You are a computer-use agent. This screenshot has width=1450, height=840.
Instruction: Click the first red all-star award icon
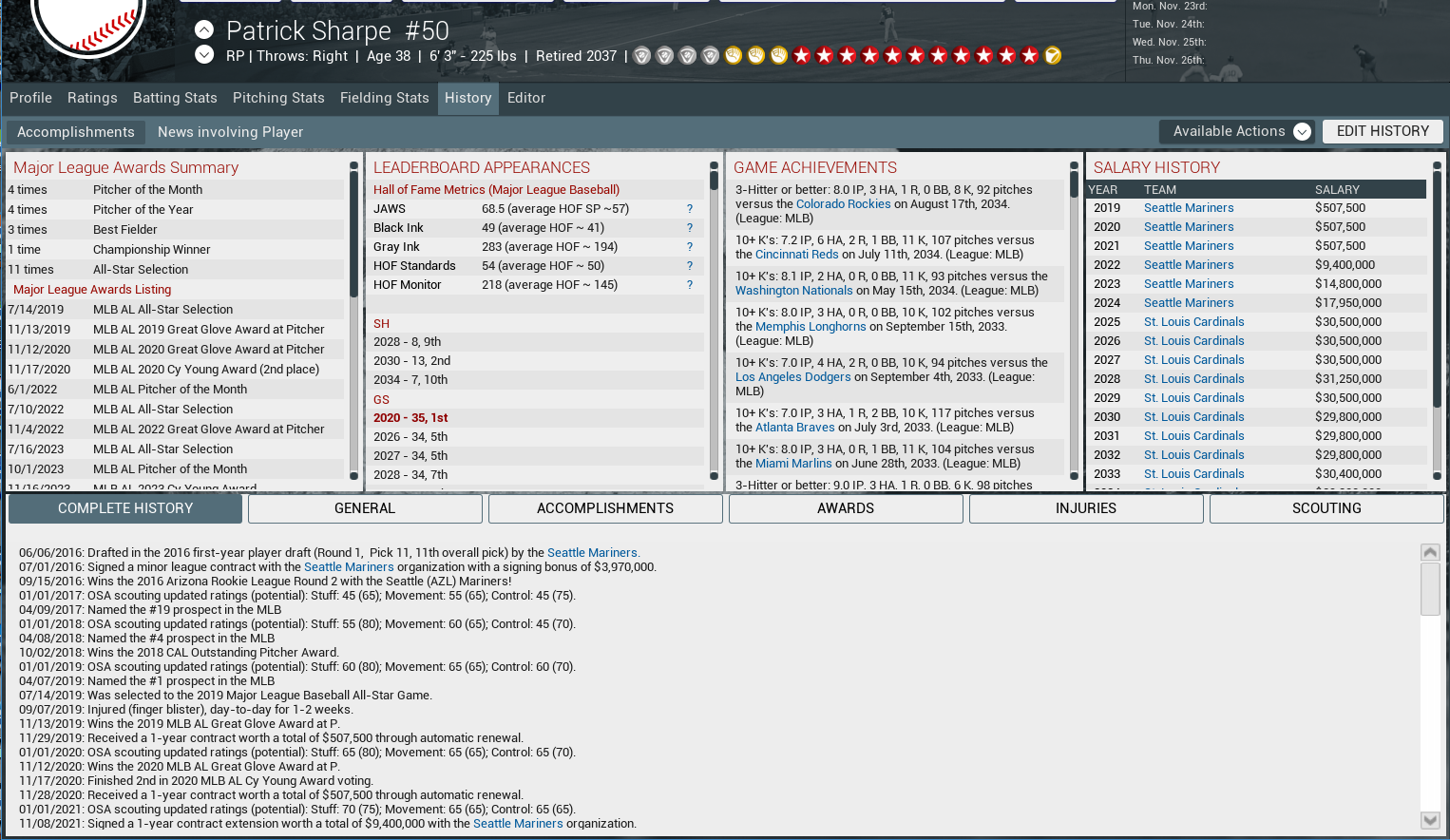click(802, 56)
